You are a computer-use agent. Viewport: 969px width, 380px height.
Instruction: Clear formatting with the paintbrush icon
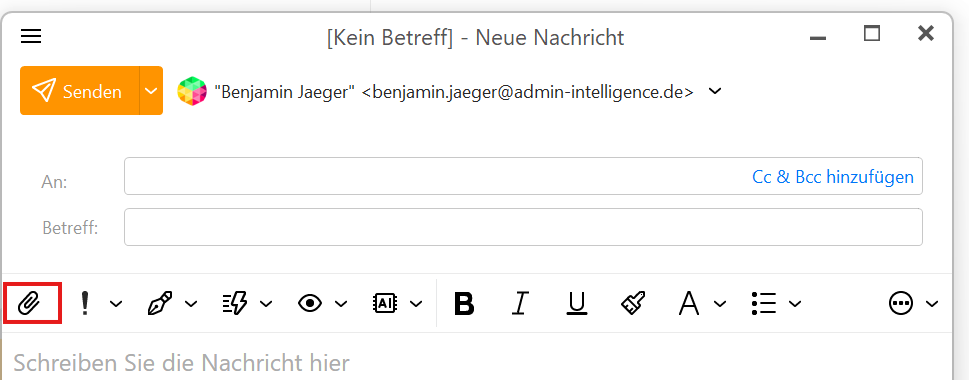point(633,303)
